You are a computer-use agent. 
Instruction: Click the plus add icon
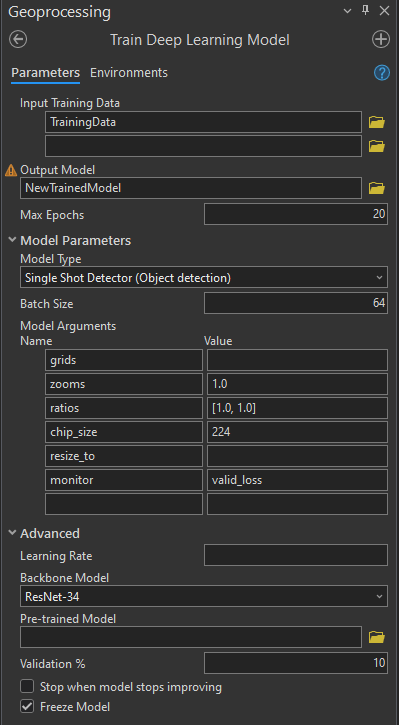(x=381, y=39)
